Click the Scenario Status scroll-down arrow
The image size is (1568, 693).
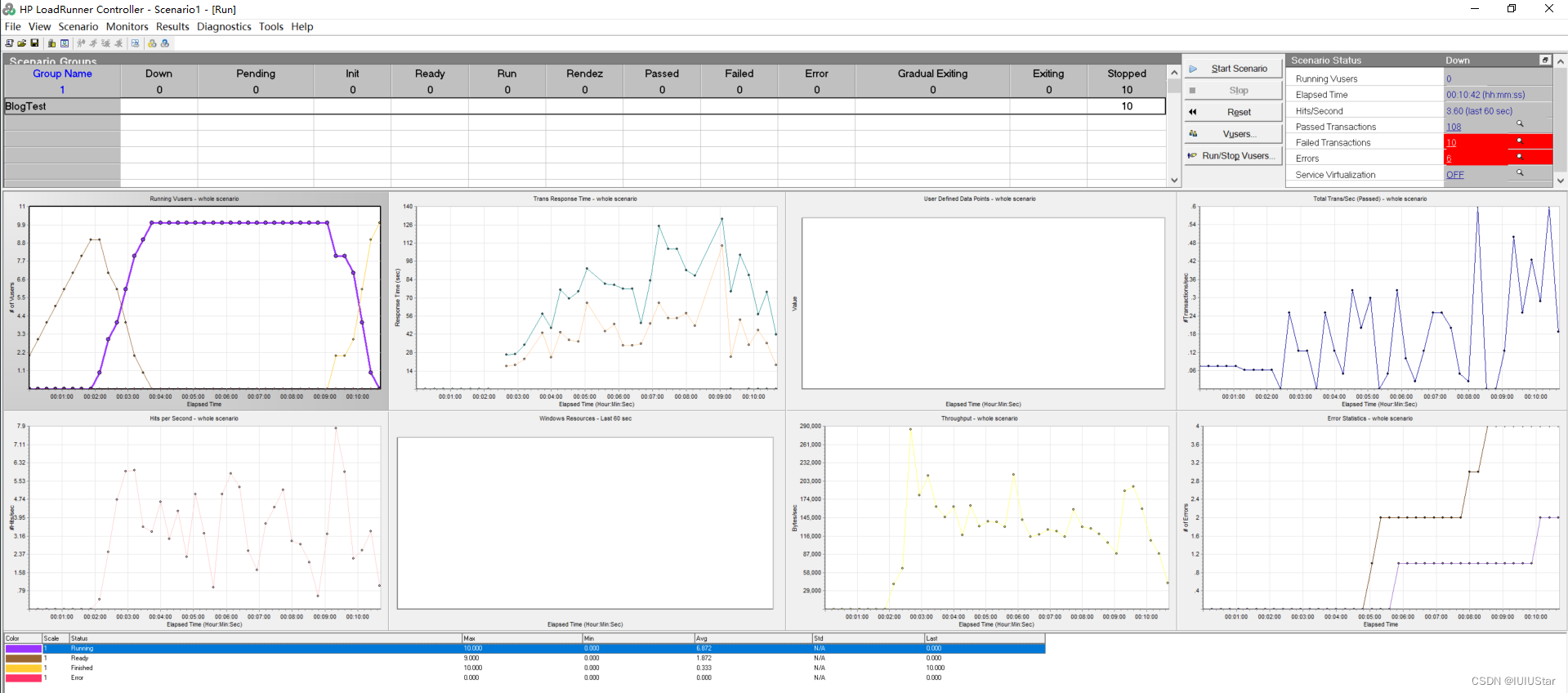point(1561,181)
